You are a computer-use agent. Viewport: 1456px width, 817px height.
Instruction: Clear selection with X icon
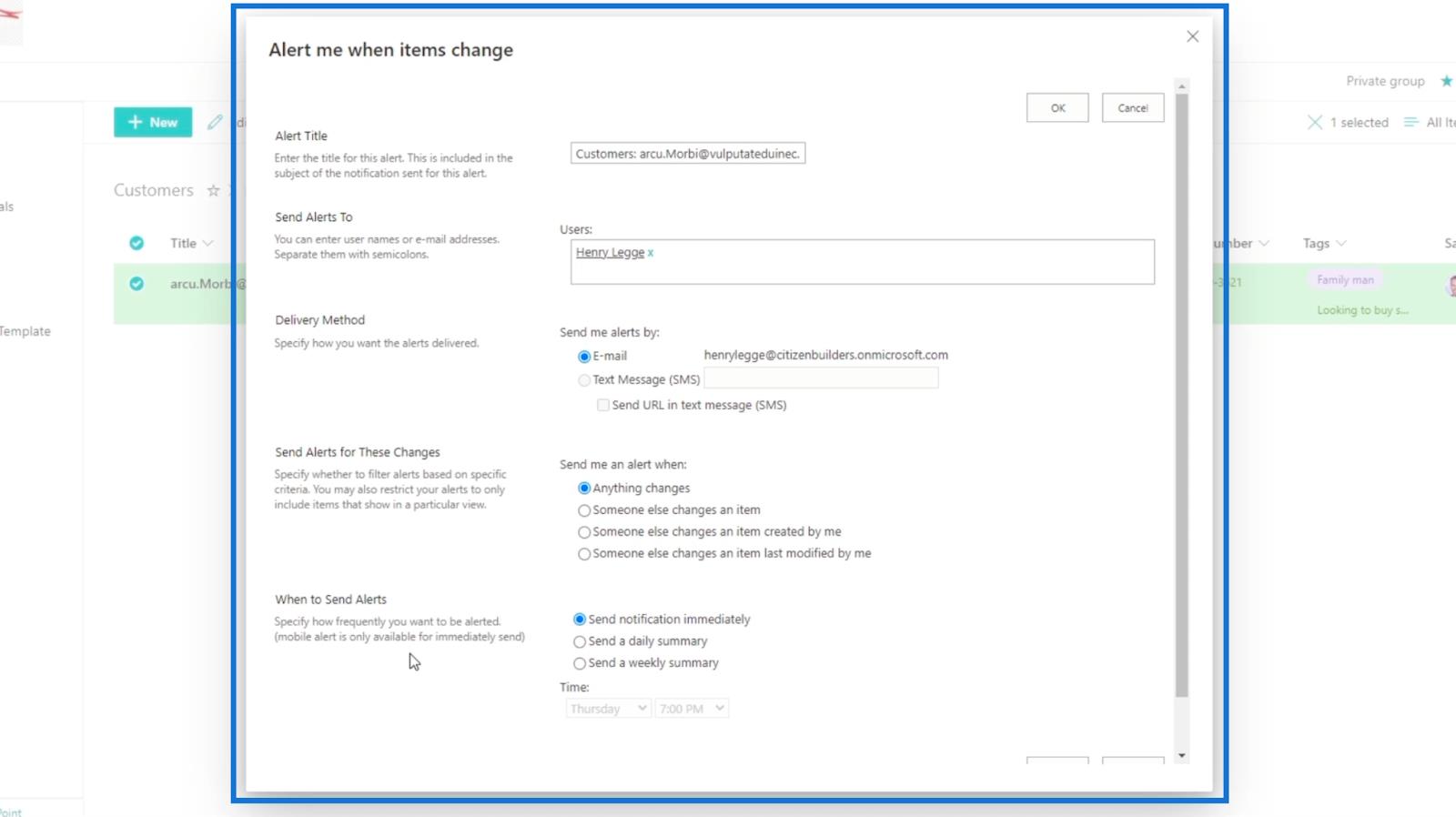pos(1315,122)
